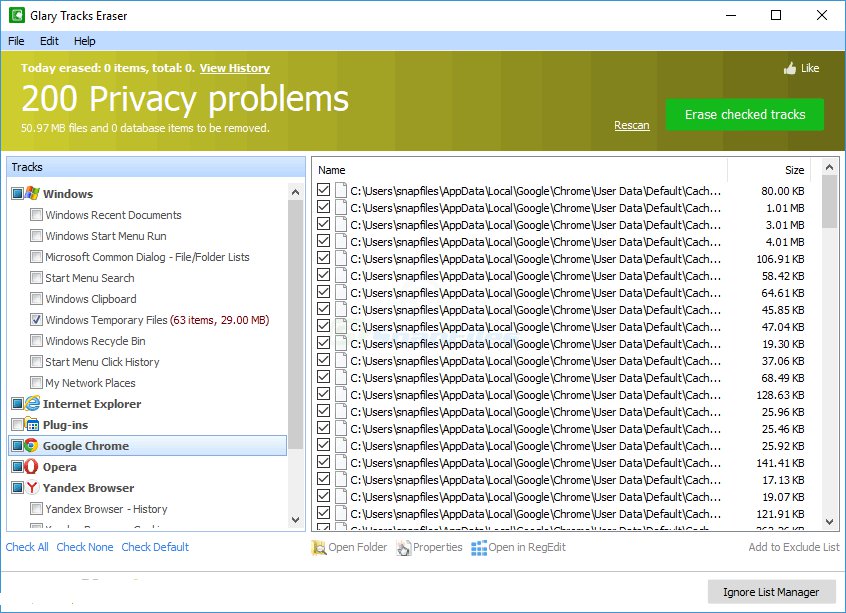Uncheck the 3.01 MB cache file
Screen dimensions: 846x613
(x=324, y=224)
